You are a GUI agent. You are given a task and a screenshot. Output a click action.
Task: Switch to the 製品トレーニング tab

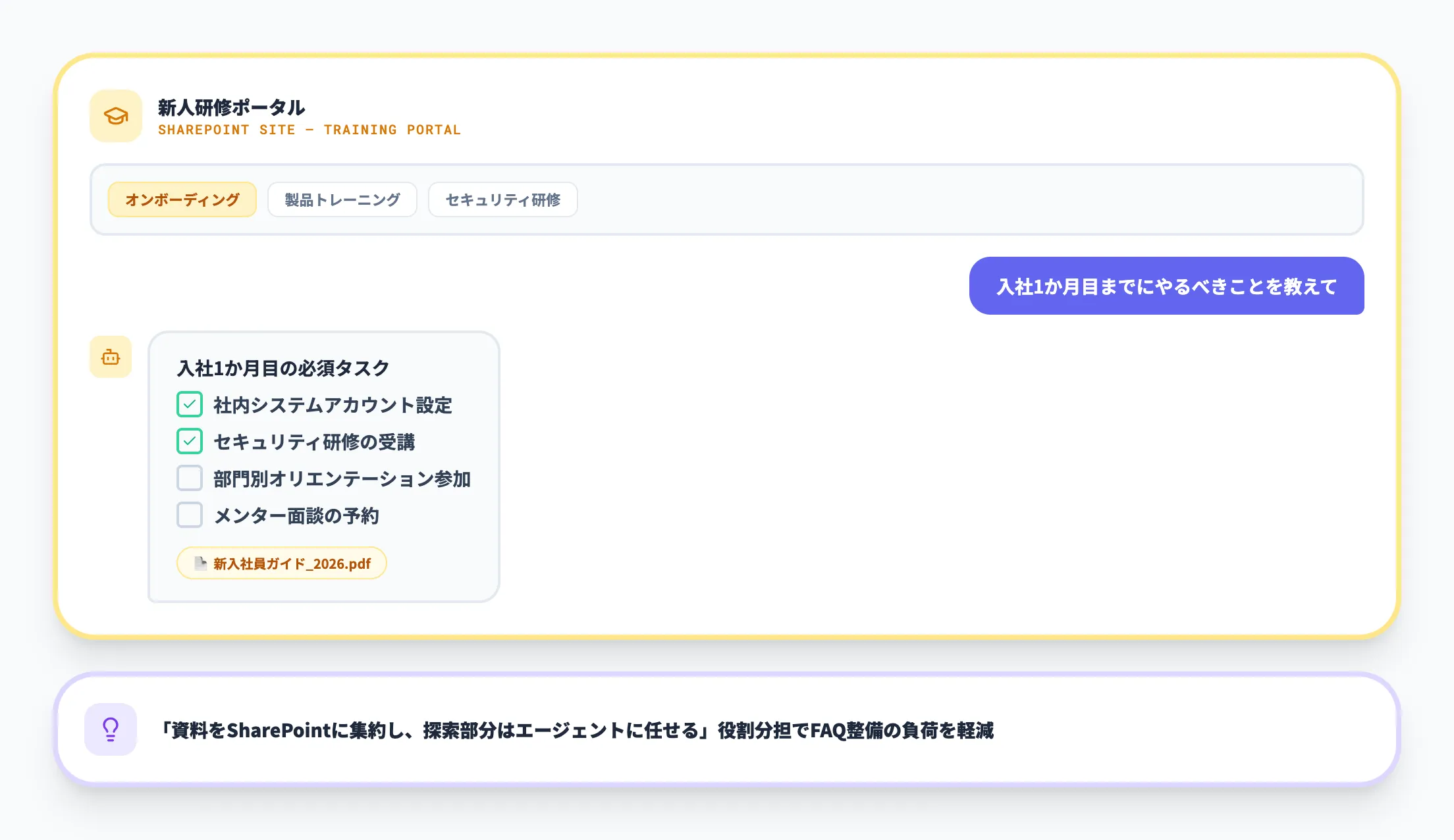coord(342,199)
